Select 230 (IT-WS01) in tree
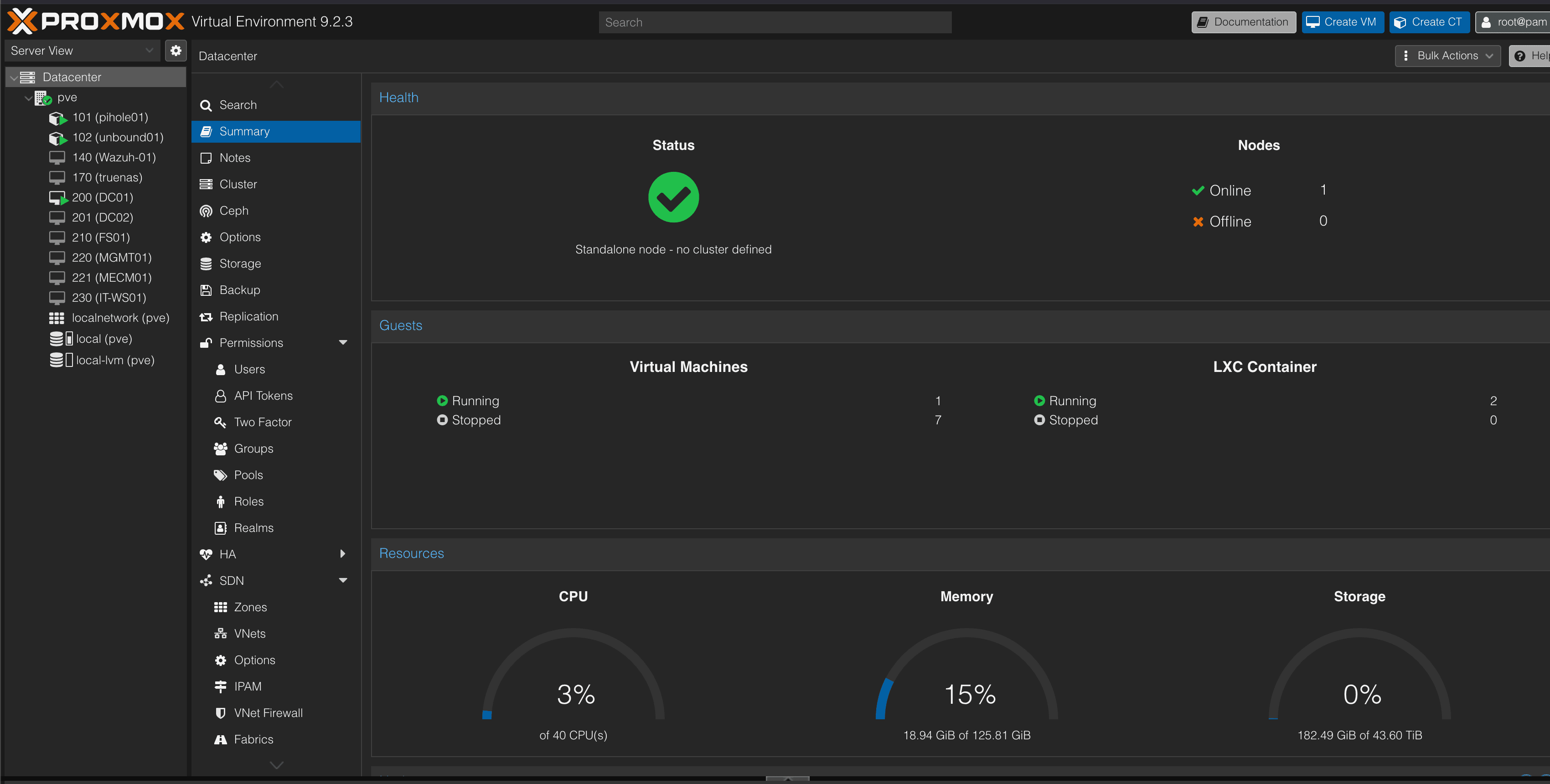 pos(96,298)
